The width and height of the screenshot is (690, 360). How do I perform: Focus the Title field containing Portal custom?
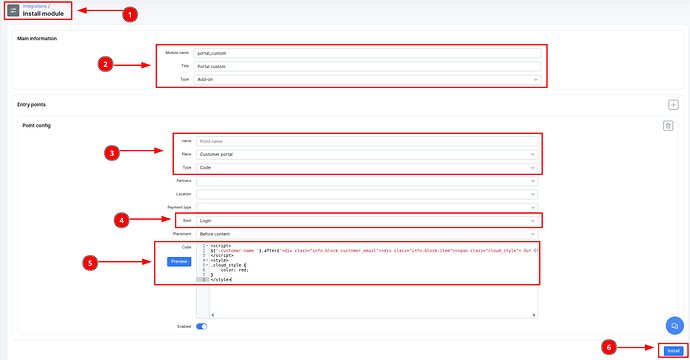[367, 66]
